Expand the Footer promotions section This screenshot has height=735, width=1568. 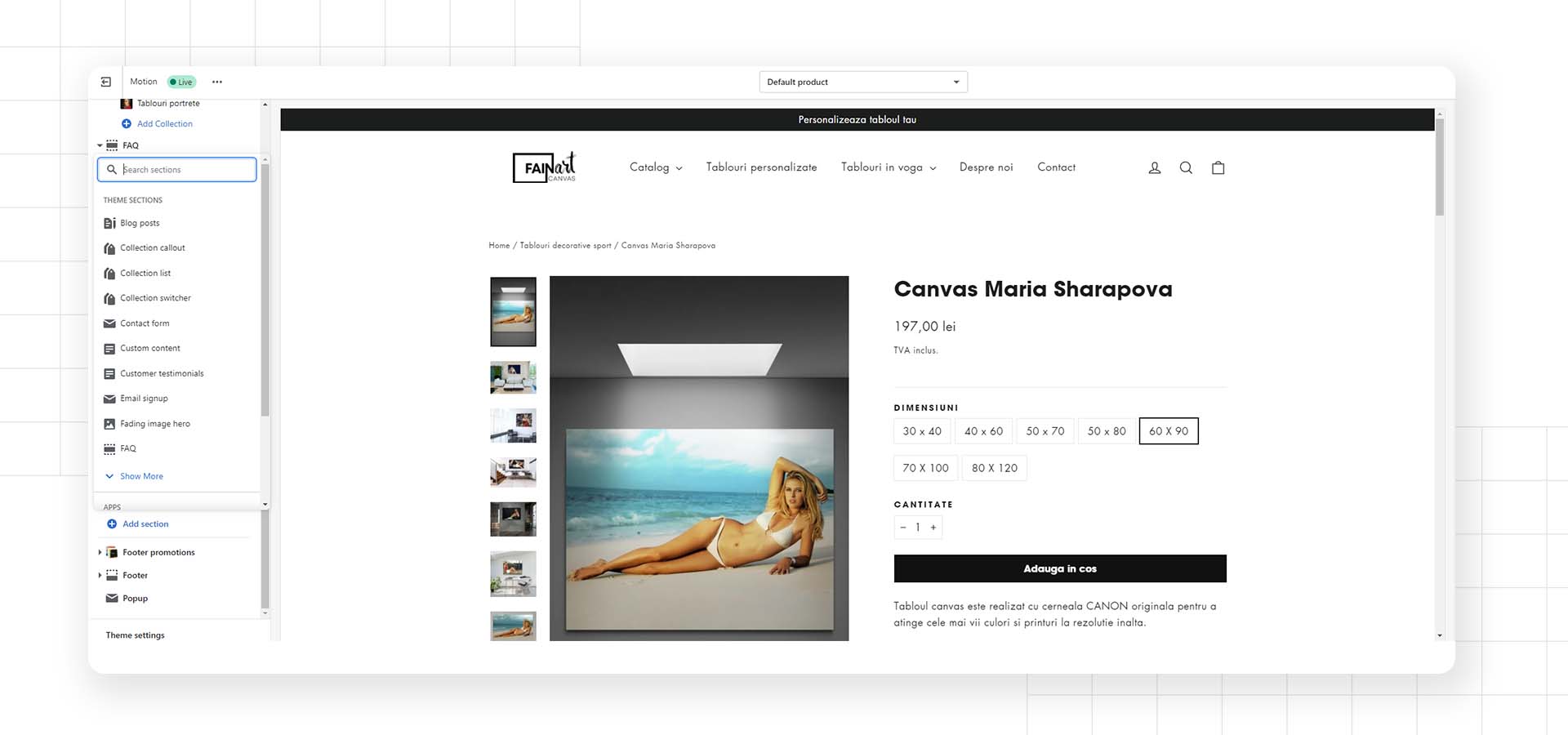tap(100, 553)
